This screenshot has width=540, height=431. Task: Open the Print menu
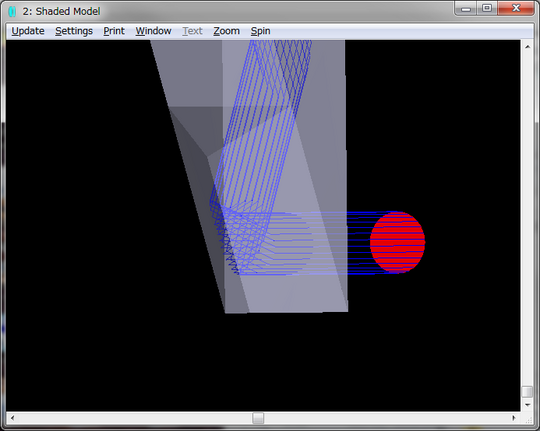pyautogui.click(x=114, y=31)
